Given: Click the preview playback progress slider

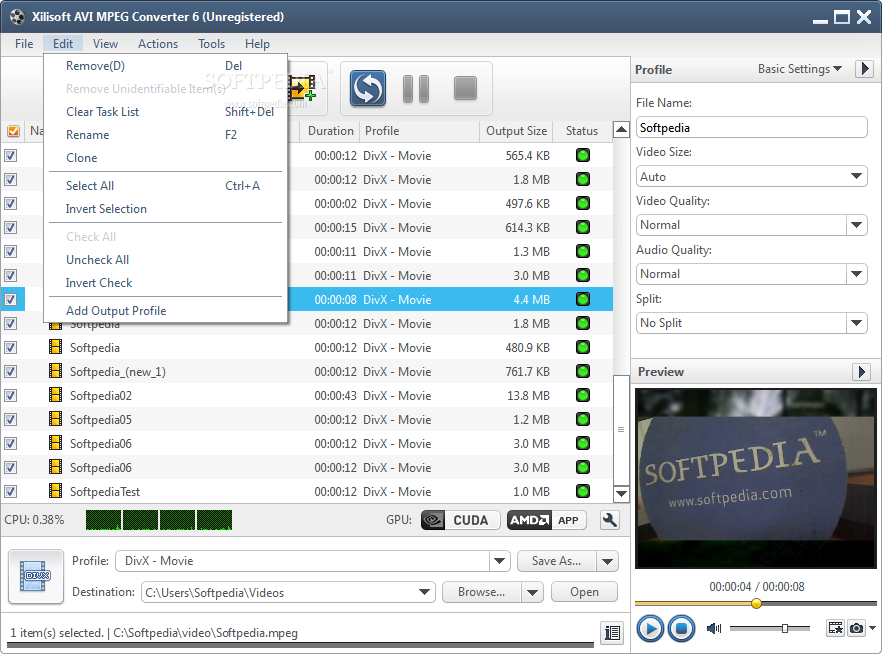Looking at the screenshot, I should [x=755, y=603].
